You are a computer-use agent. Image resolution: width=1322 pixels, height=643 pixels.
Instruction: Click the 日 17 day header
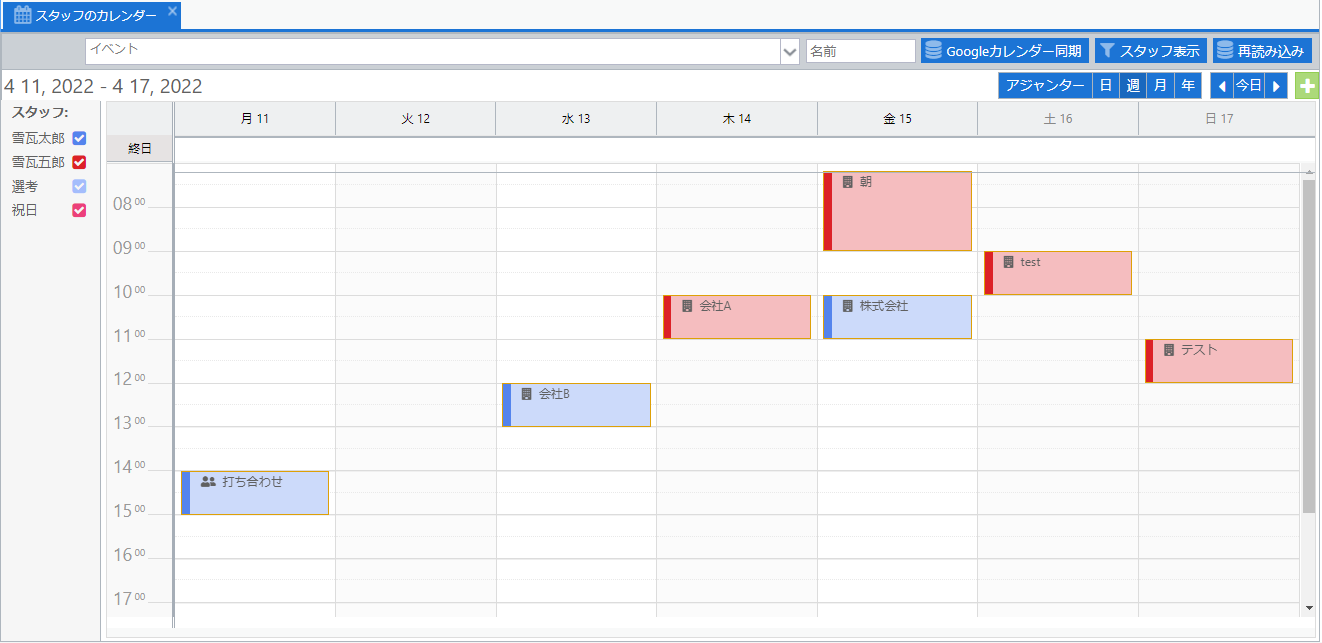tap(1219, 119)
